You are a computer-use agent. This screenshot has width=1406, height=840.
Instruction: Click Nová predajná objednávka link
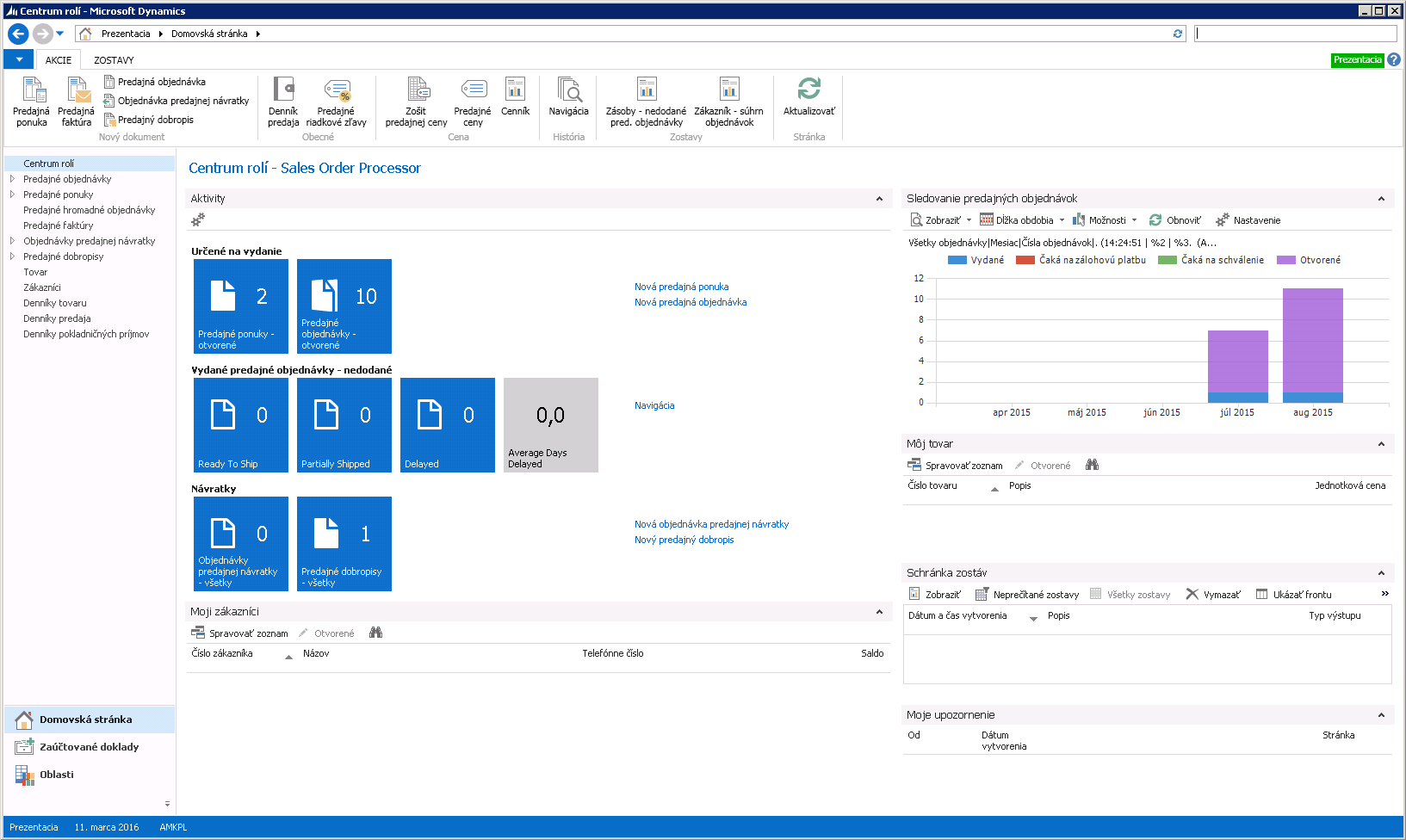click(691, 302)
